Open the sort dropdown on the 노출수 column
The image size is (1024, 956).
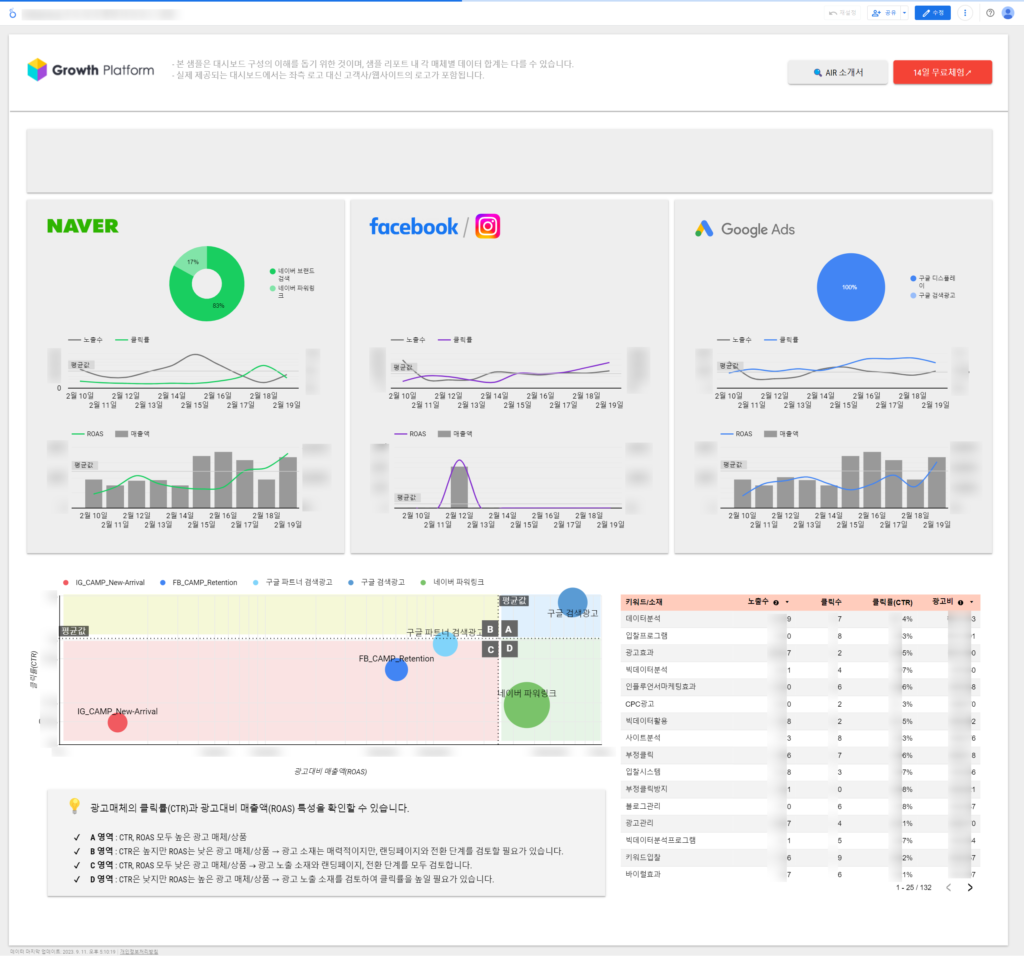tap(787, 601)
